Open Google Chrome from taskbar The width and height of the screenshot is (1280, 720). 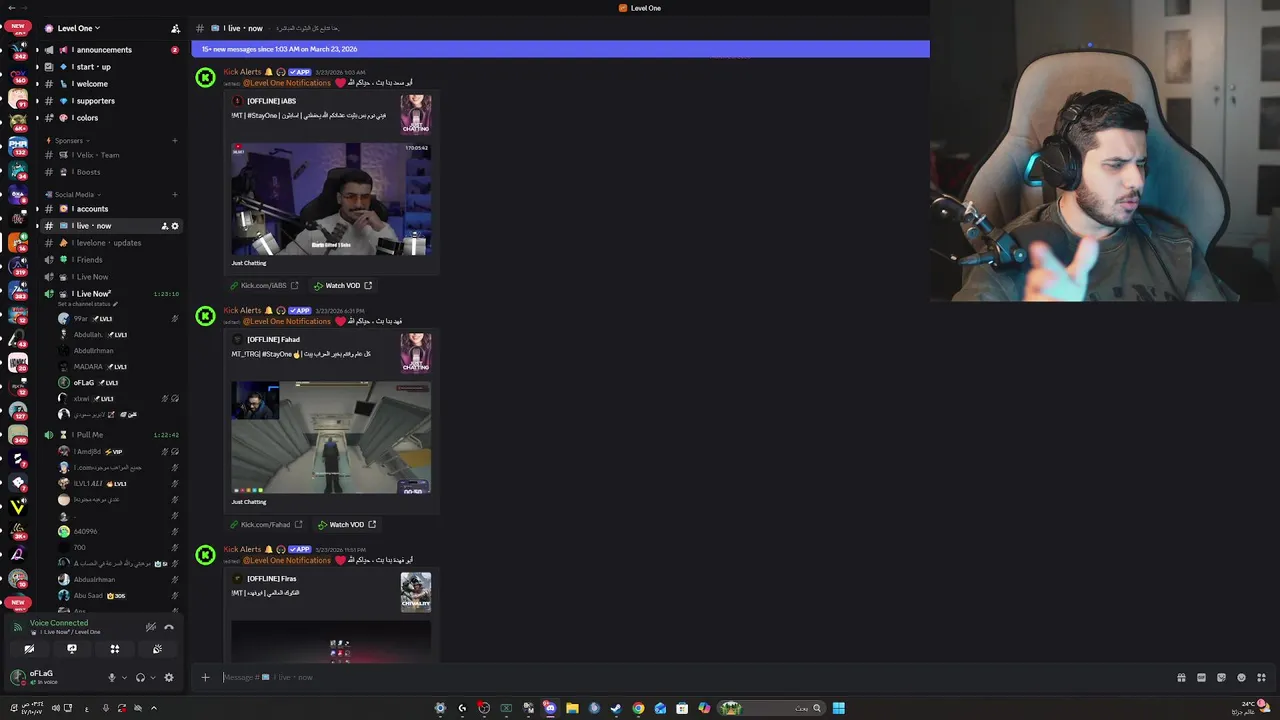pos(638,708)
